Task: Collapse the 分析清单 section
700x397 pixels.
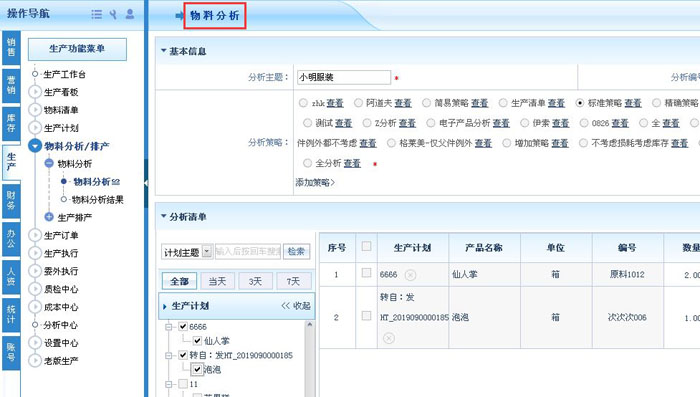Action: (164, 216)
